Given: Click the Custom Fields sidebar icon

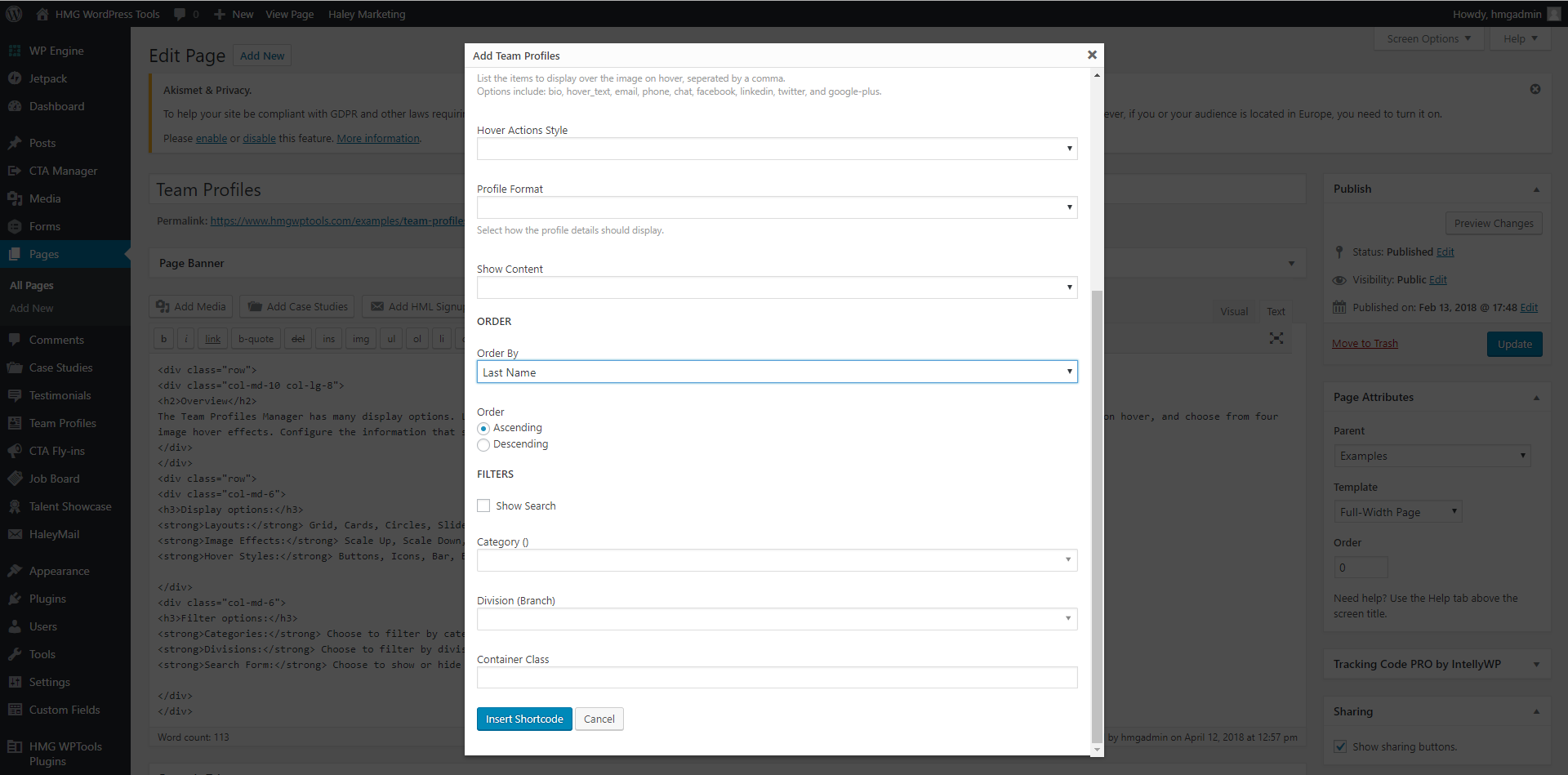Looking at the screenshot, I should pos(15,710).
